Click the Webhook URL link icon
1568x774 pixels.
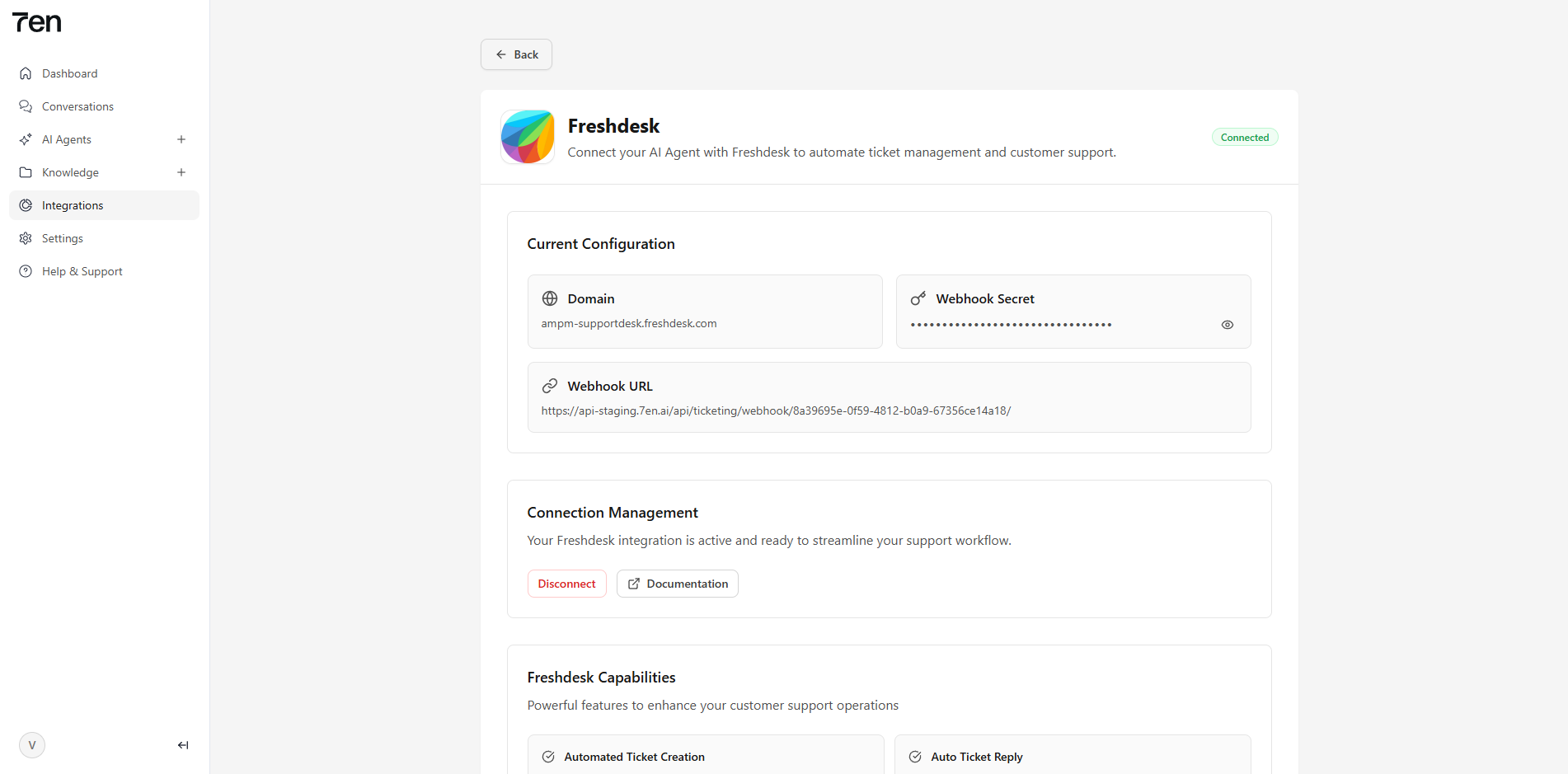[x=550, y=386]
